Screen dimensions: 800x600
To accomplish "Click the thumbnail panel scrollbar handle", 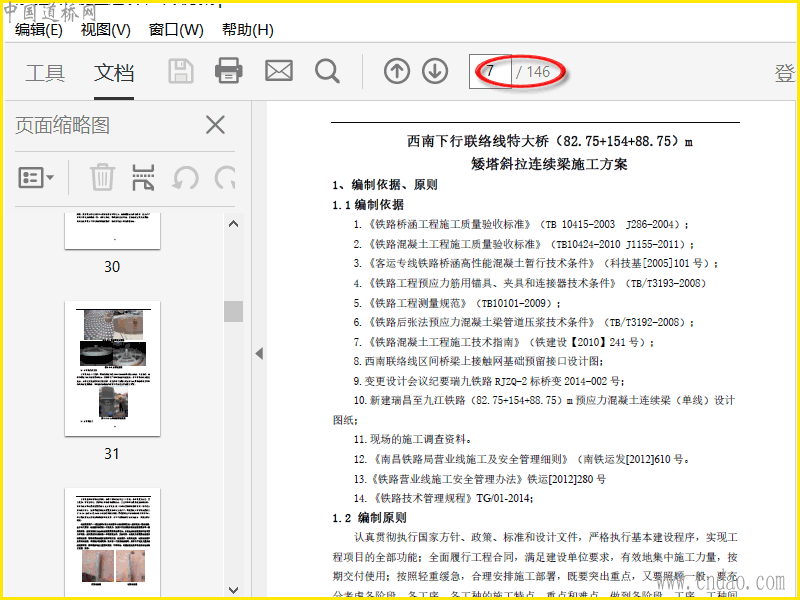I will pos(233,311).
